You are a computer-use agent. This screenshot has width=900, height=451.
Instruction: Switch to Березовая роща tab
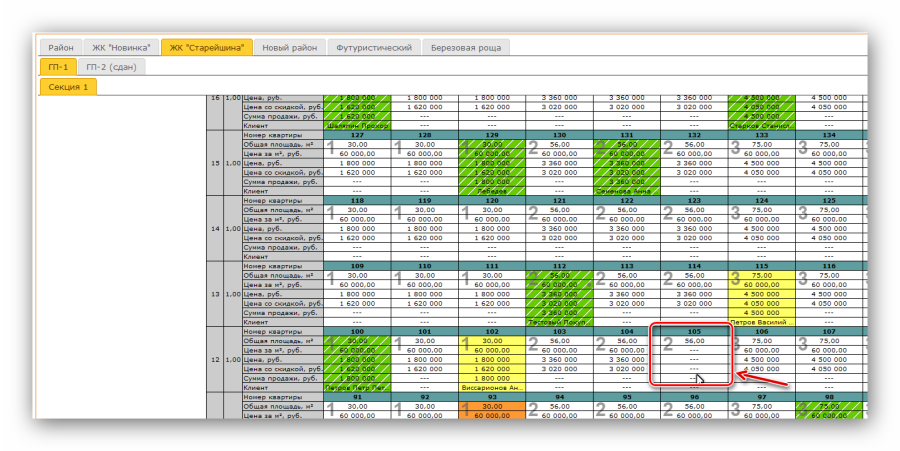(464, 47)
